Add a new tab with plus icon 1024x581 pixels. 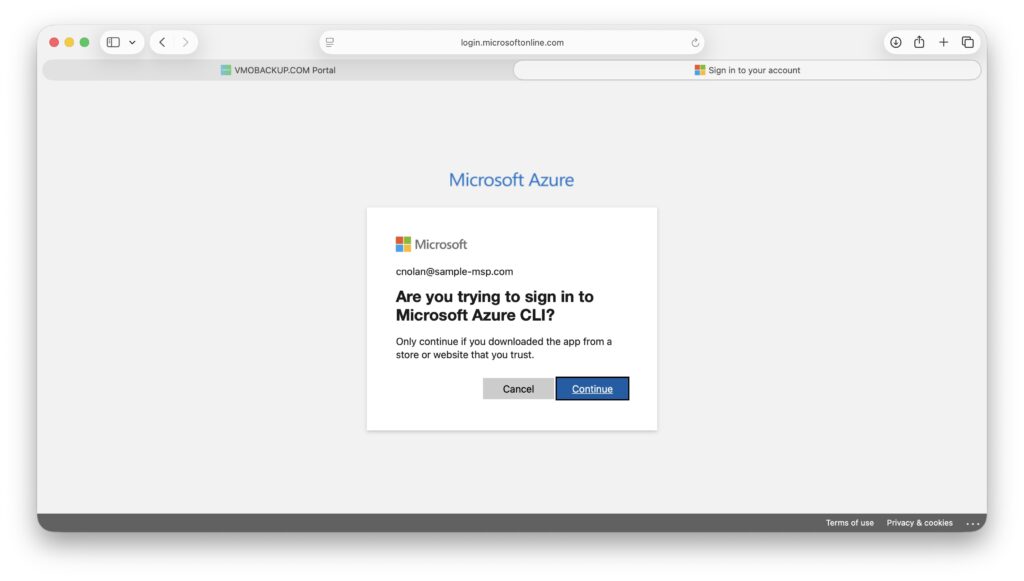pos(943,42)
